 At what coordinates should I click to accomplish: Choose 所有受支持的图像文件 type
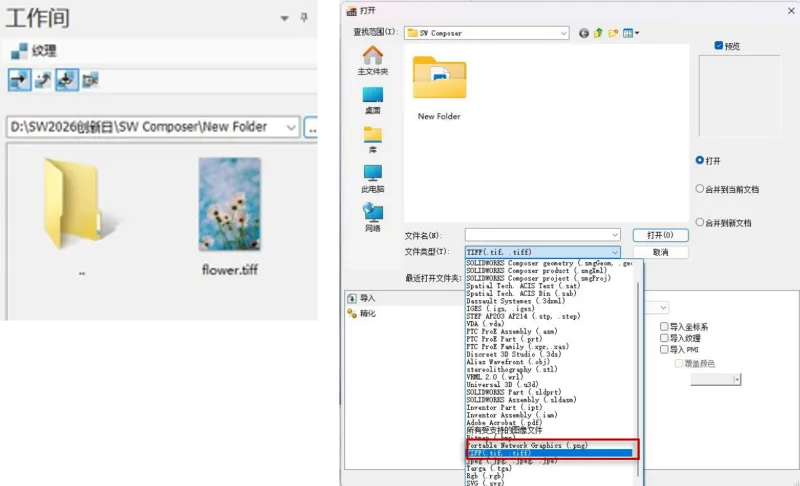[504, 430]
